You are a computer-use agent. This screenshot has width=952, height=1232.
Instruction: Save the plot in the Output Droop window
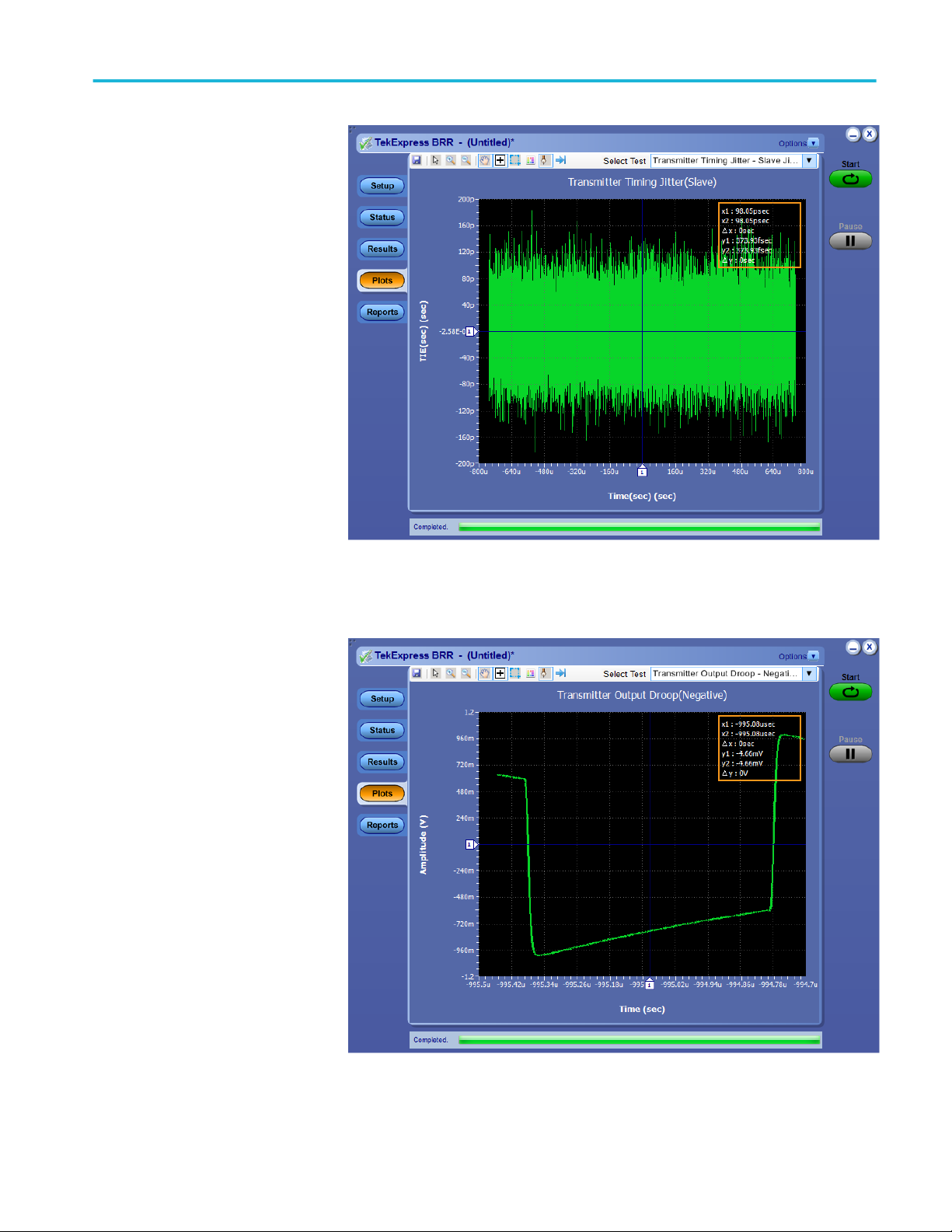tap(417, 673)
